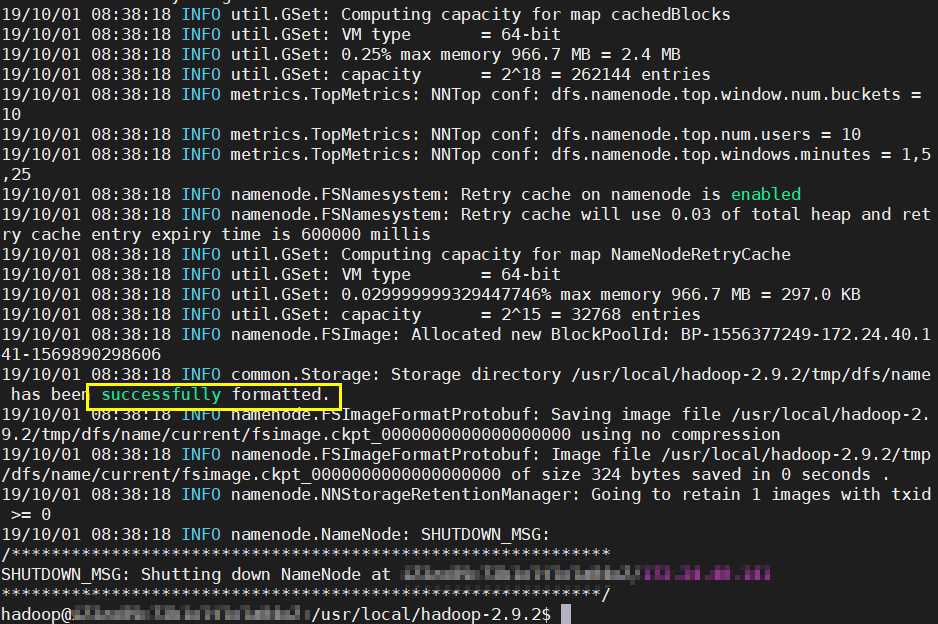Click '2^18 = 262144 entries' text
This screenshot has width=938, height=624.
pyautogui.click(x=605, y=75)
